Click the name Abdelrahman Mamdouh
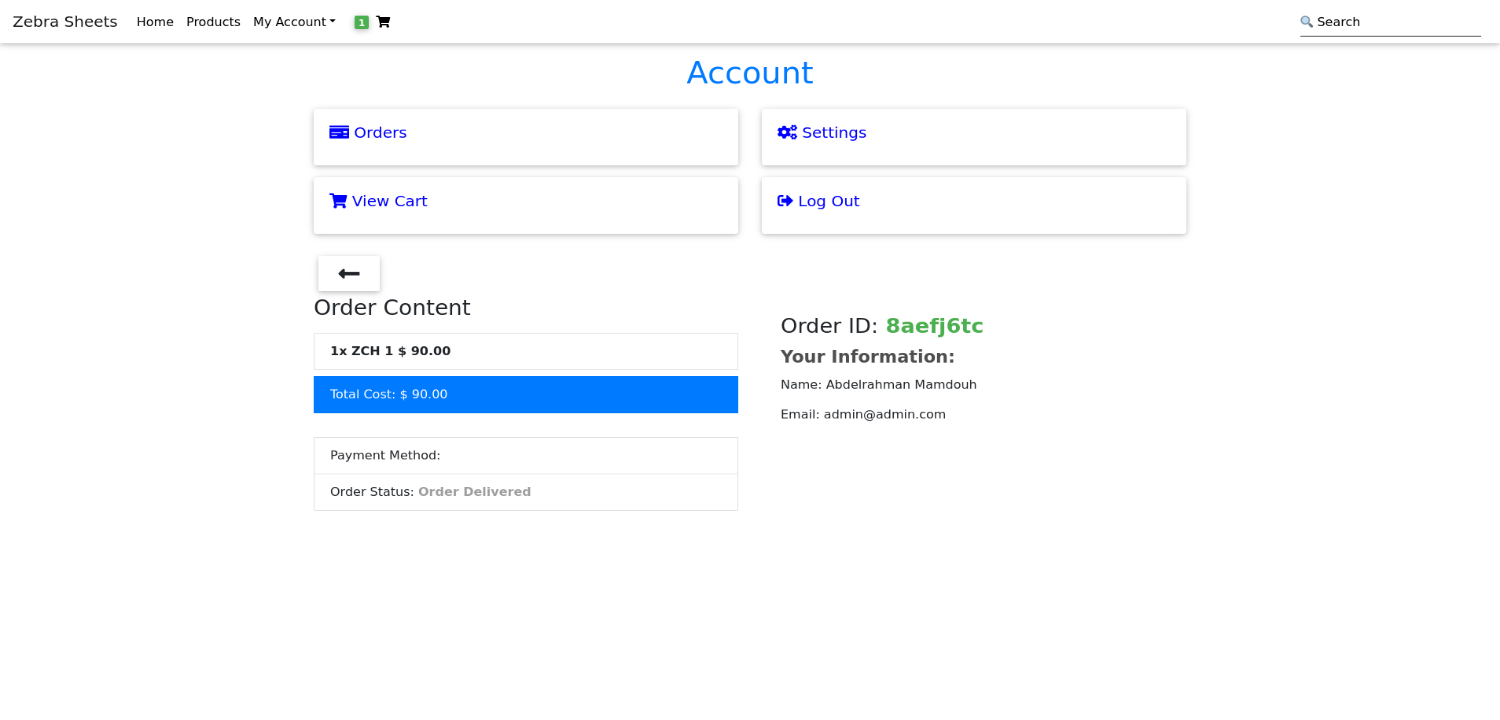 901,384
